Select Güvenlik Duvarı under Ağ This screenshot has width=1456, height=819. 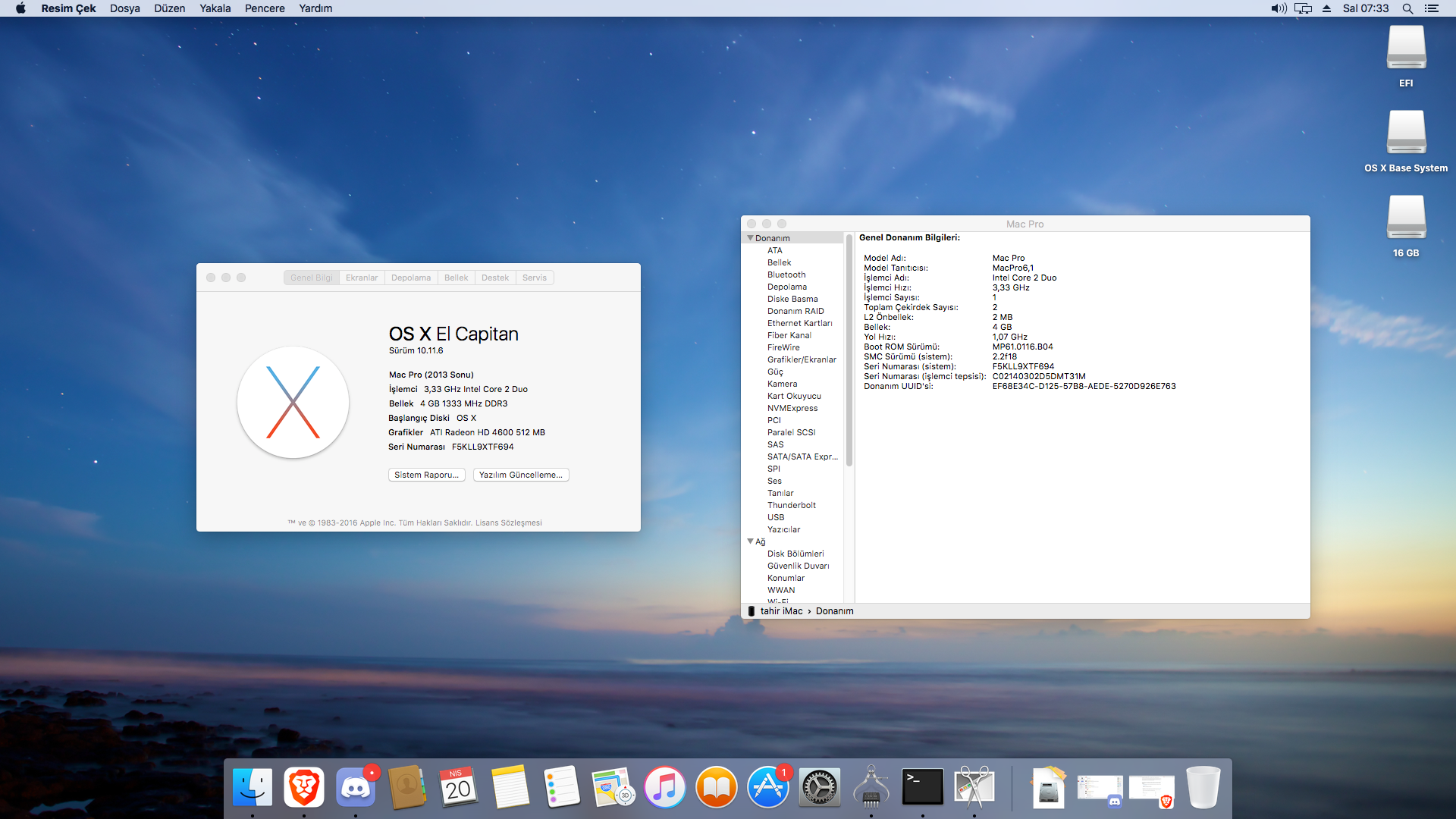point(798,566)
